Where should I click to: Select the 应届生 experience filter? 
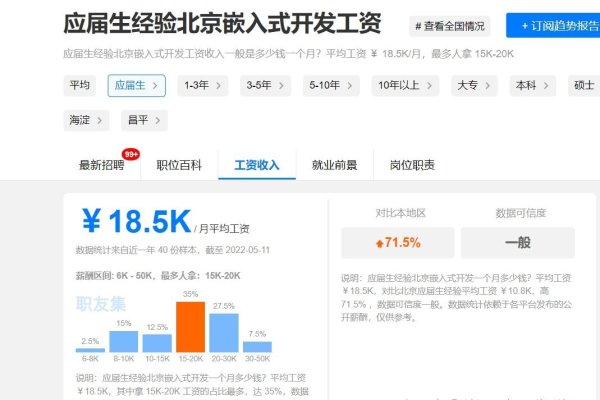pos(137,85)
